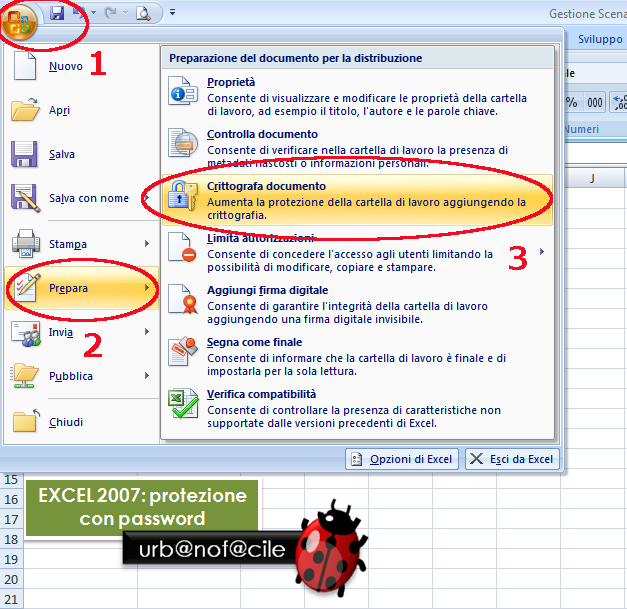Click the open folder icon beside Apri
Image resolution: width=627 pixels, height=609 pixels.
click(x=25, y=109)
